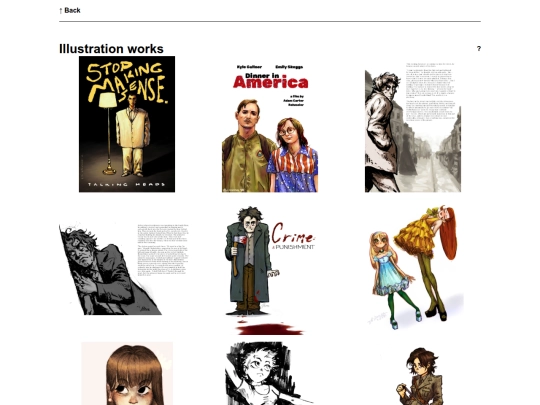Open Stop Making Sense Talking Heads poster
The width and height of the screenshot is (540, 405).
tap(127, 124)
